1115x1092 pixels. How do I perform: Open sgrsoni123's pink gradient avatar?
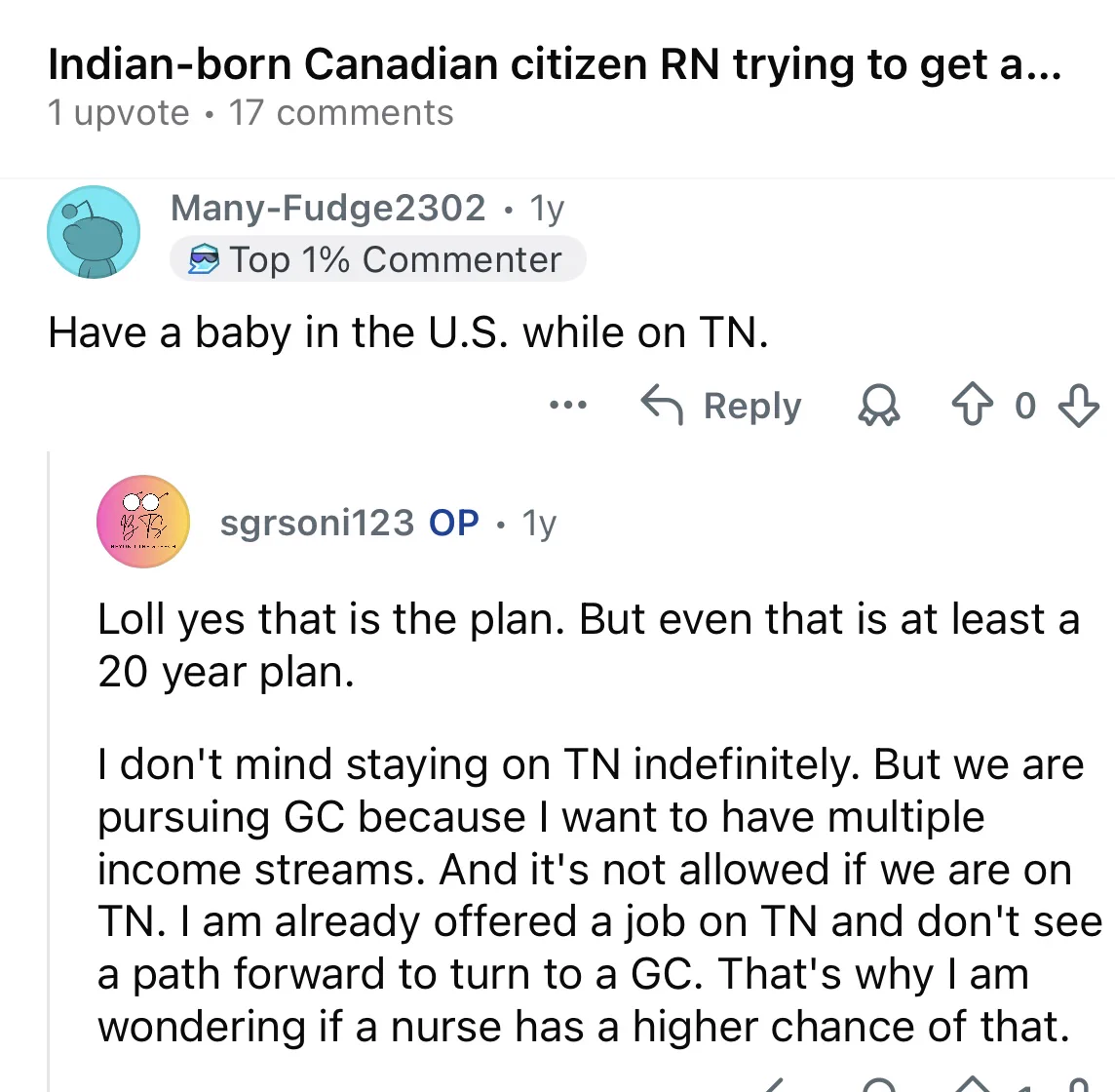(143, 522)
